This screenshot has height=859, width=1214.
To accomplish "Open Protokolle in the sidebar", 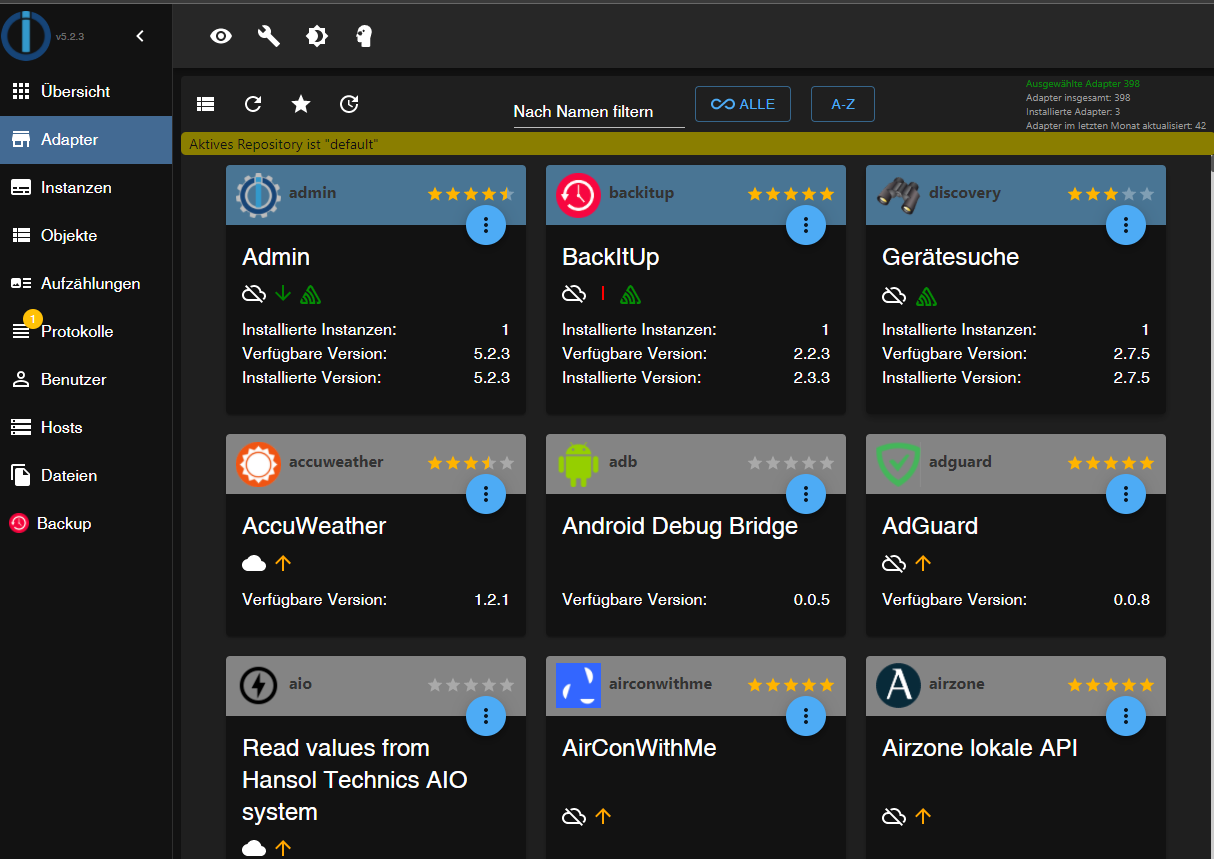I will click(x=86, y=332).
